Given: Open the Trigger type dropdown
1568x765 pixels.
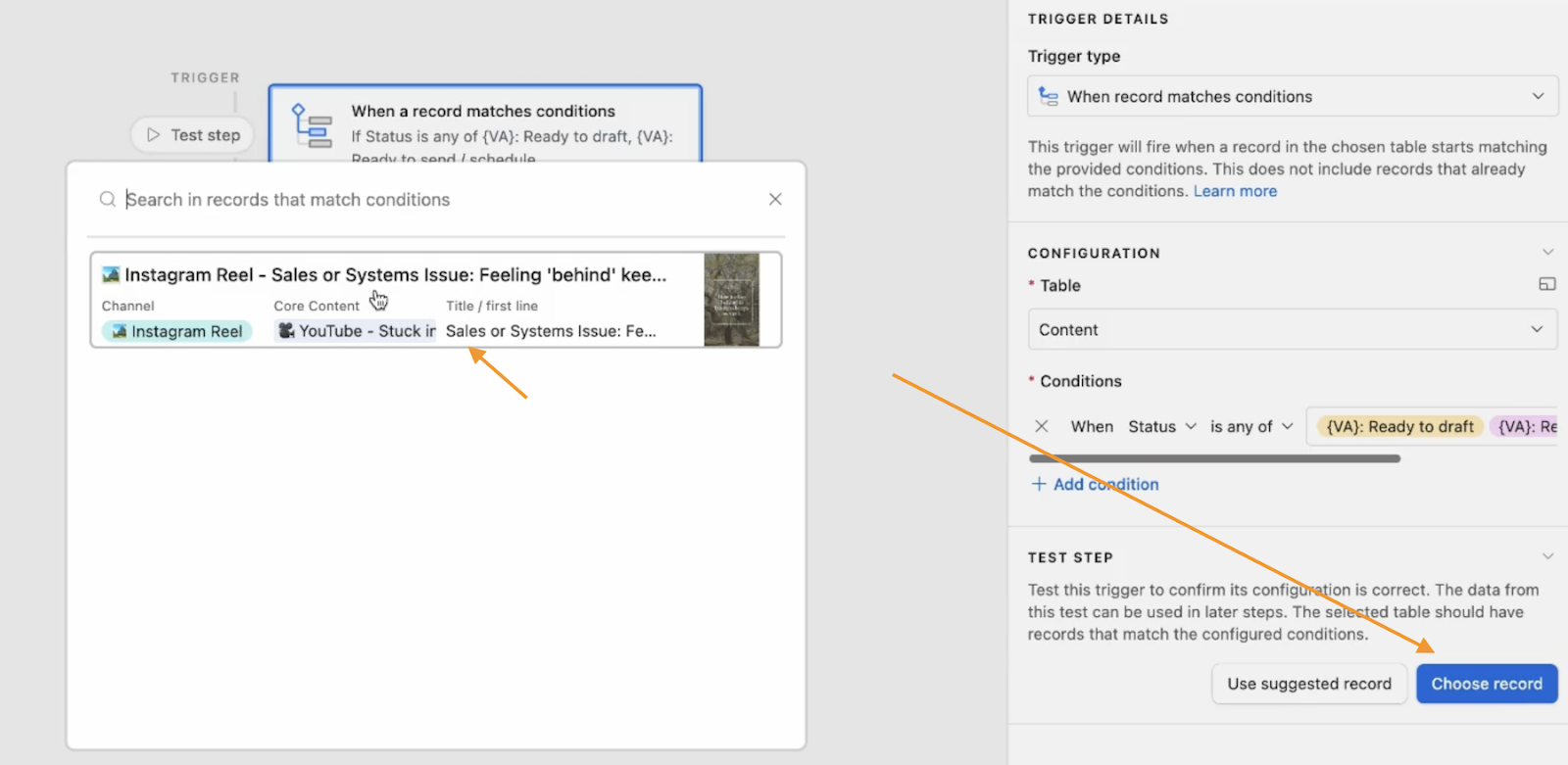Looking at the screenshot, I should pyautogui.click(x=1292, y=96).
